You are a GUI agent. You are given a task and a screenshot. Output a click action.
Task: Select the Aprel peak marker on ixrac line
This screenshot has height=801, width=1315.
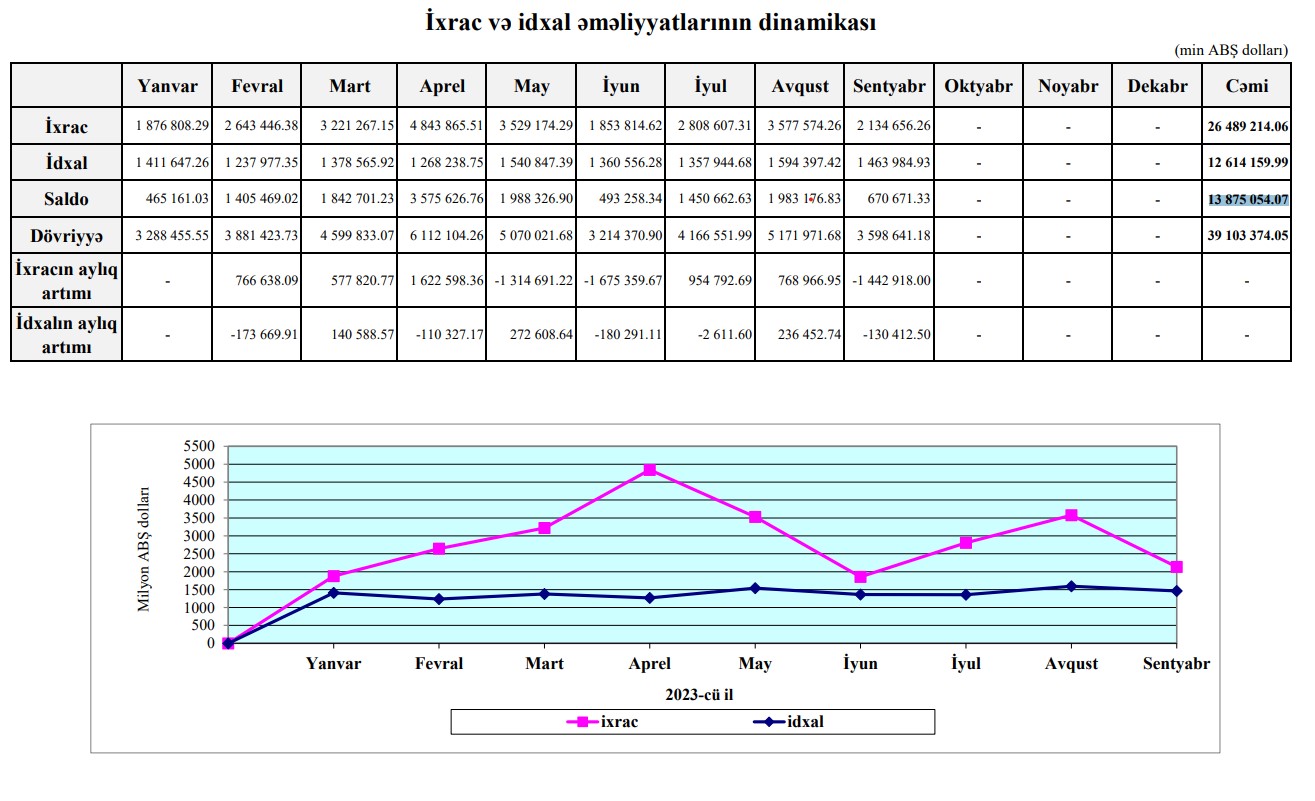(x=650, y=469)
